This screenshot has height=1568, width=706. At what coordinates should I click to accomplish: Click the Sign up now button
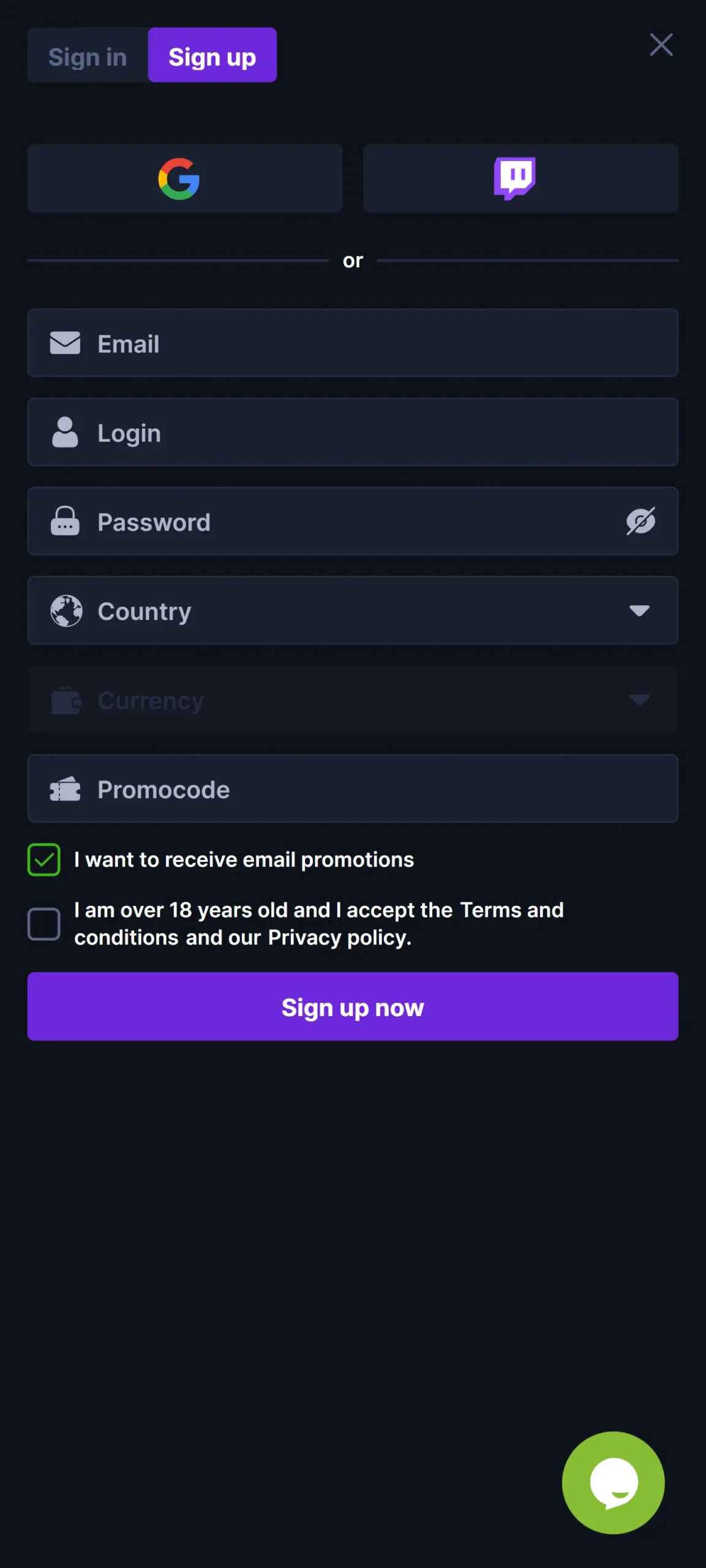click(x=353, y=1006)
